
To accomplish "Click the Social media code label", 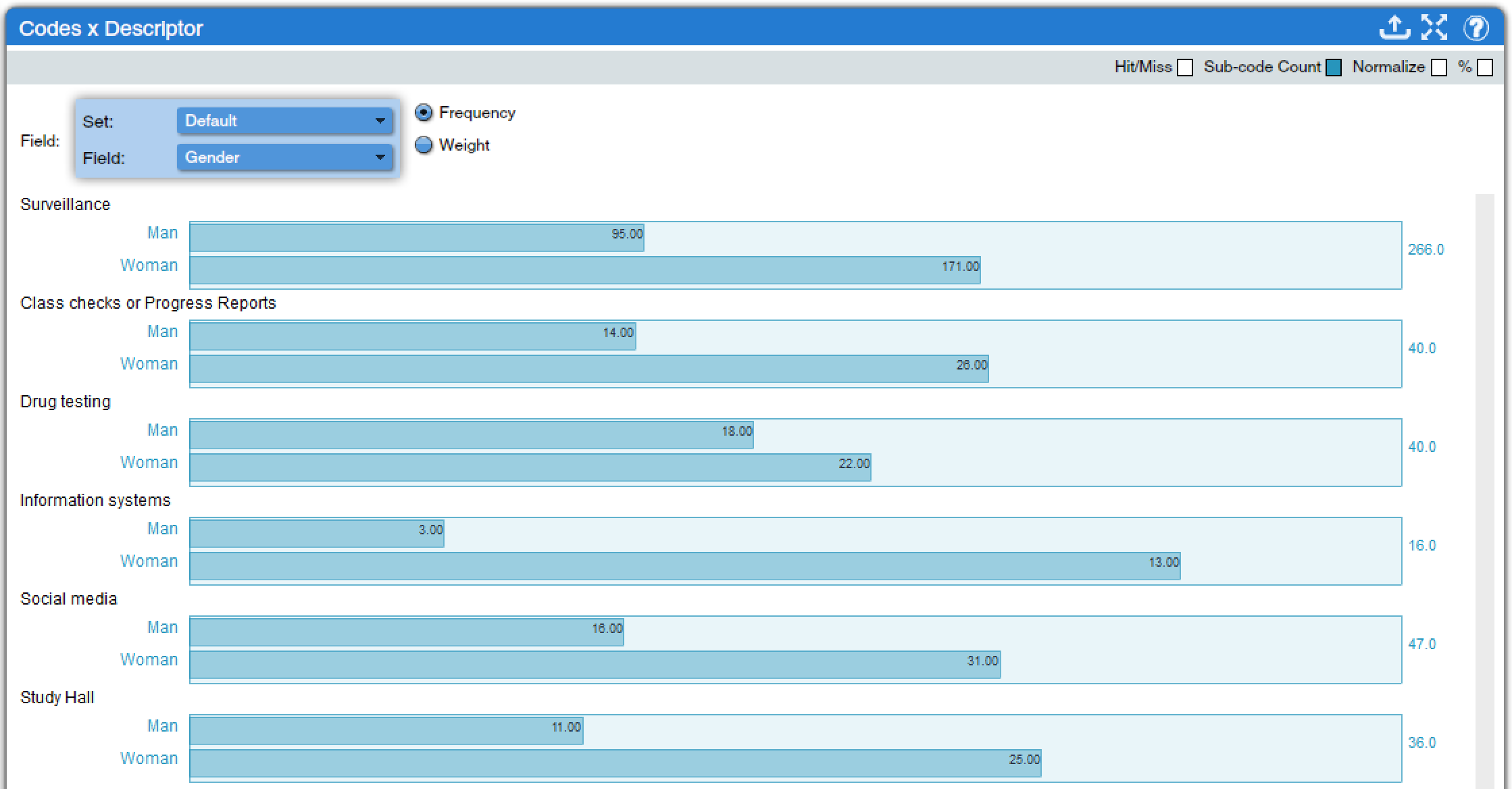I will coord(68,599).
